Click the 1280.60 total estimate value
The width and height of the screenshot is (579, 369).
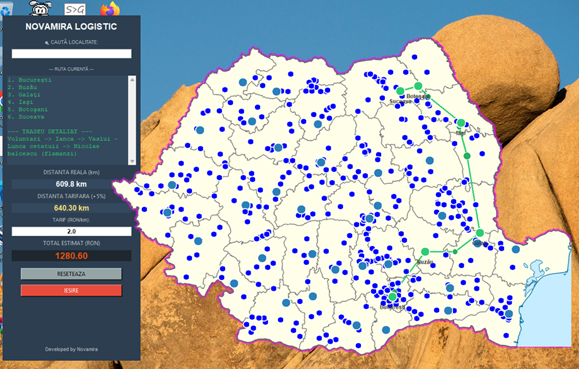tap(71, 256)
